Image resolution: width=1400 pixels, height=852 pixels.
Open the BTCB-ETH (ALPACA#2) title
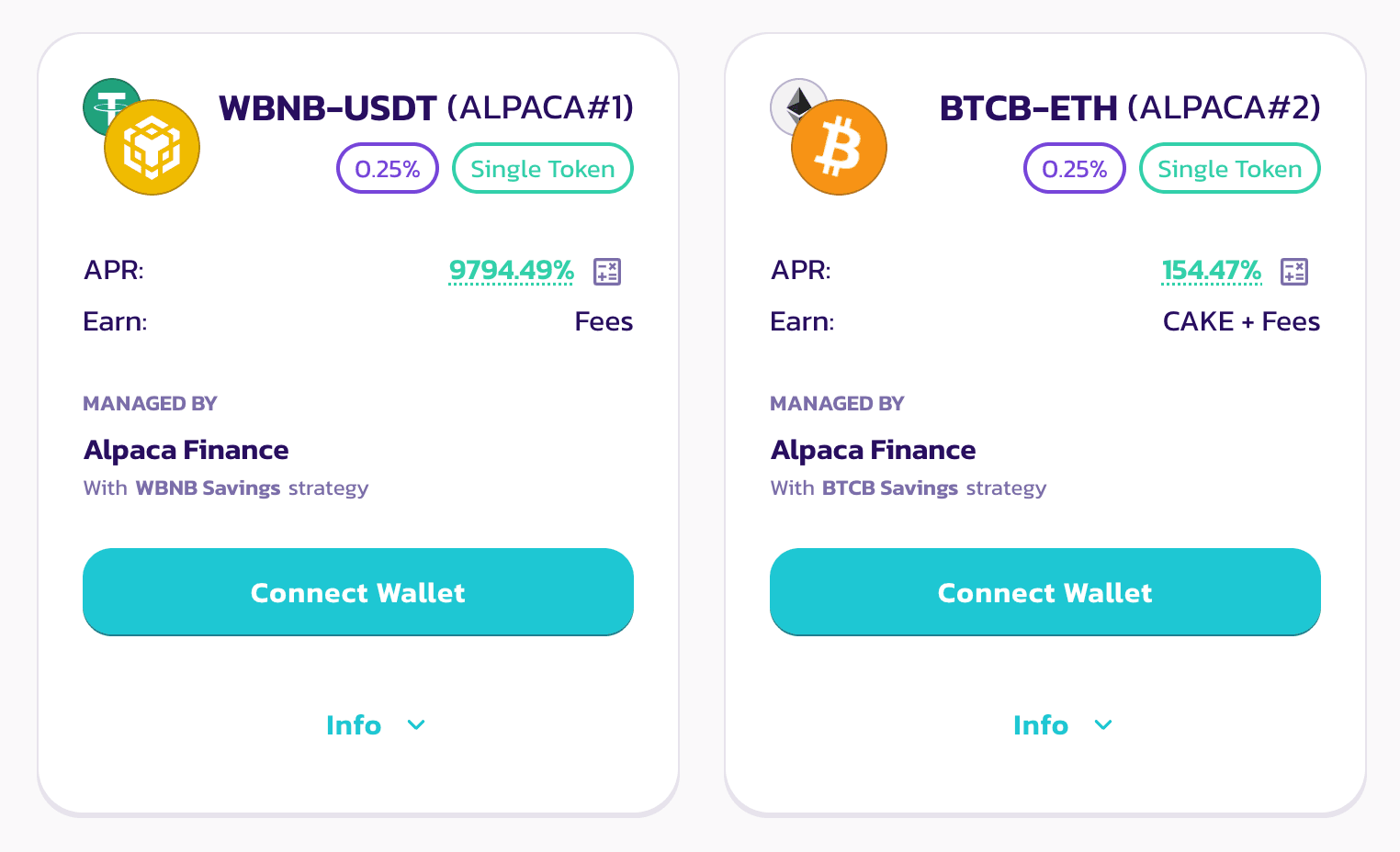click(x=1129, y=108)
